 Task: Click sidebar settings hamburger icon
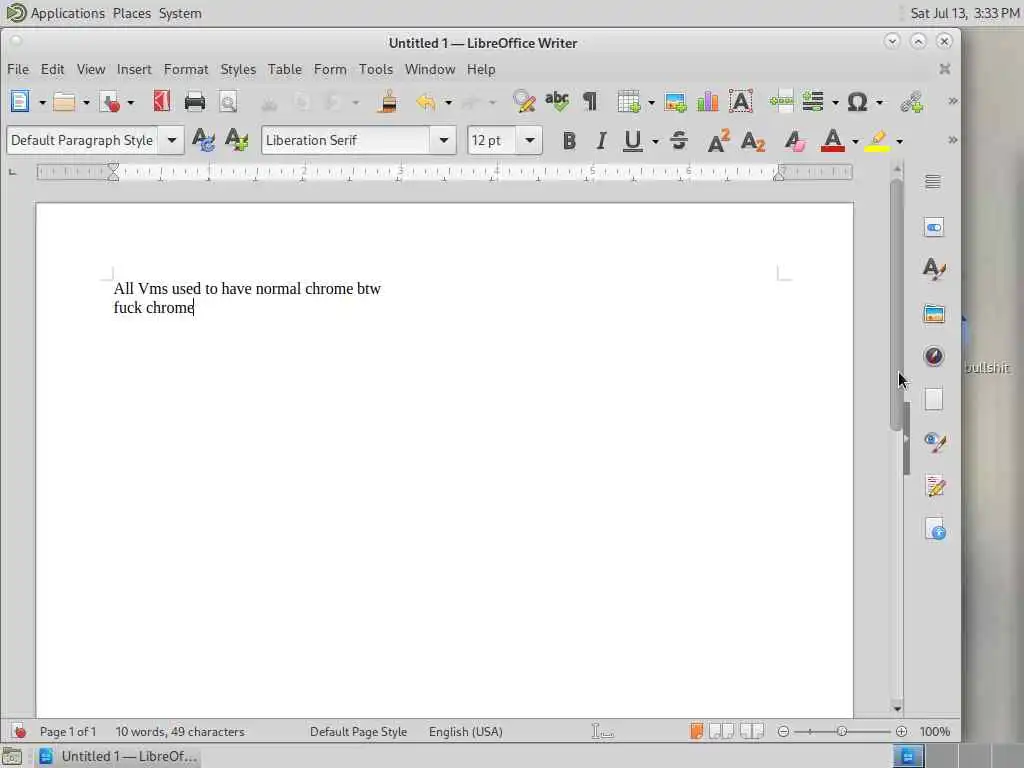933,182
